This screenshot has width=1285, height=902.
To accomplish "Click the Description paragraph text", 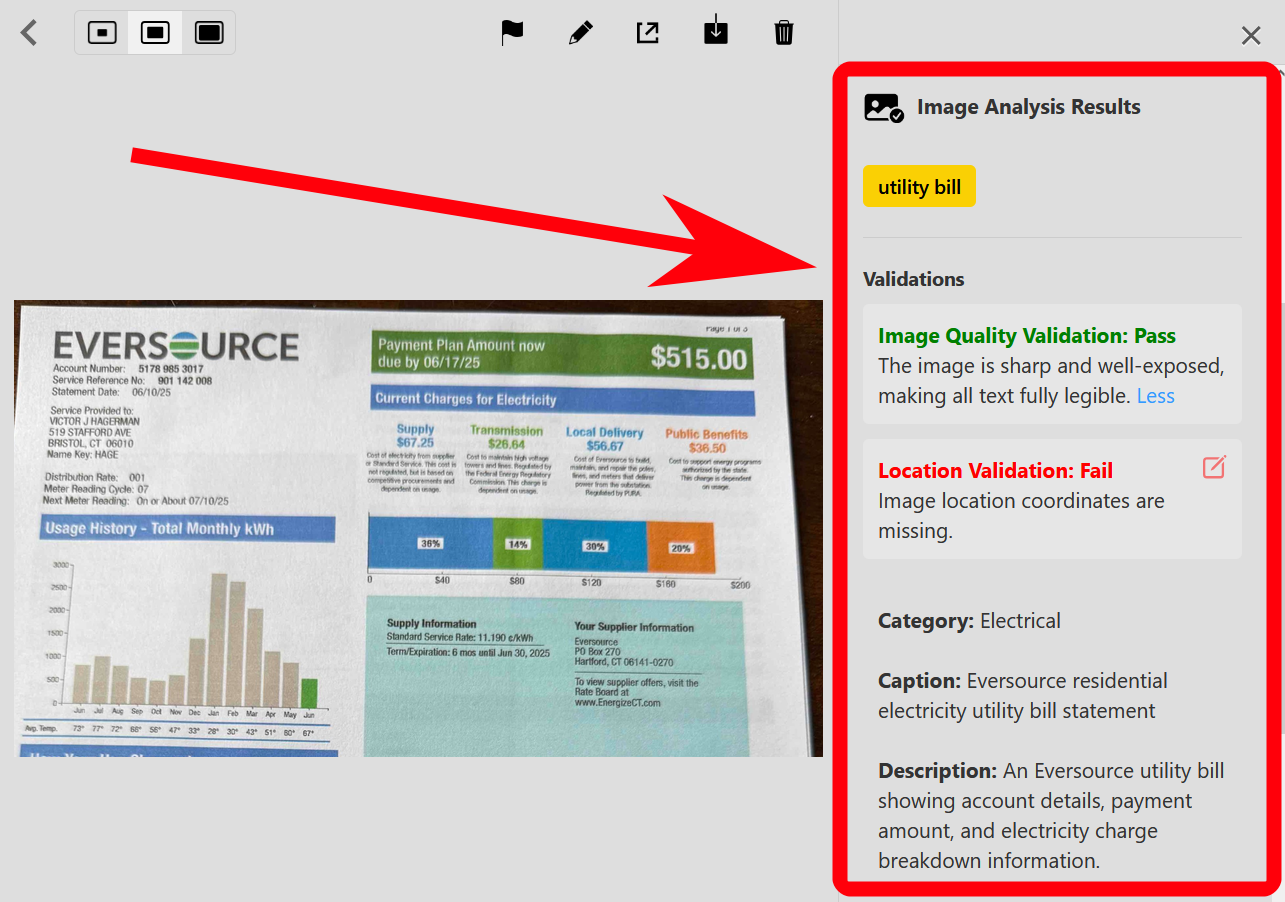I will point(1051,816).
